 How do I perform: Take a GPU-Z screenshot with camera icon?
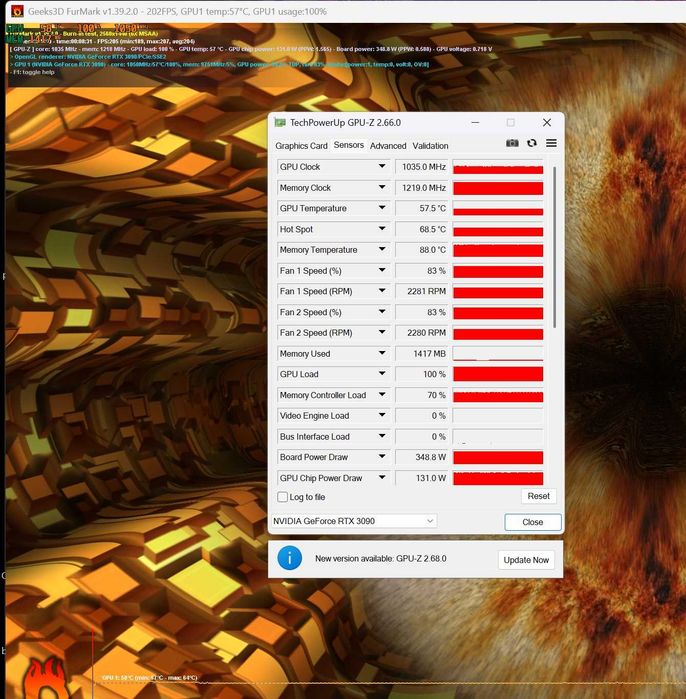click(x=512, y=143)
